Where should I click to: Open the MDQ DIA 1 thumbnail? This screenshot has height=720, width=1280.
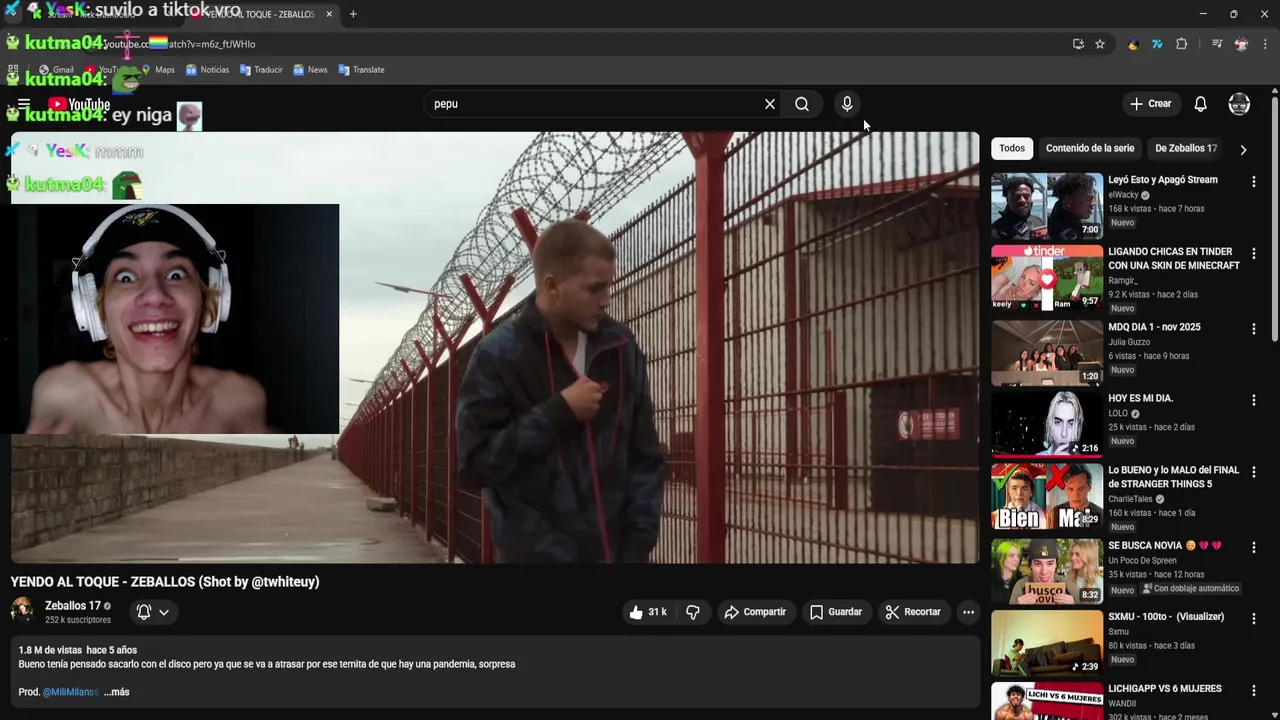(x=1047, y=353)
